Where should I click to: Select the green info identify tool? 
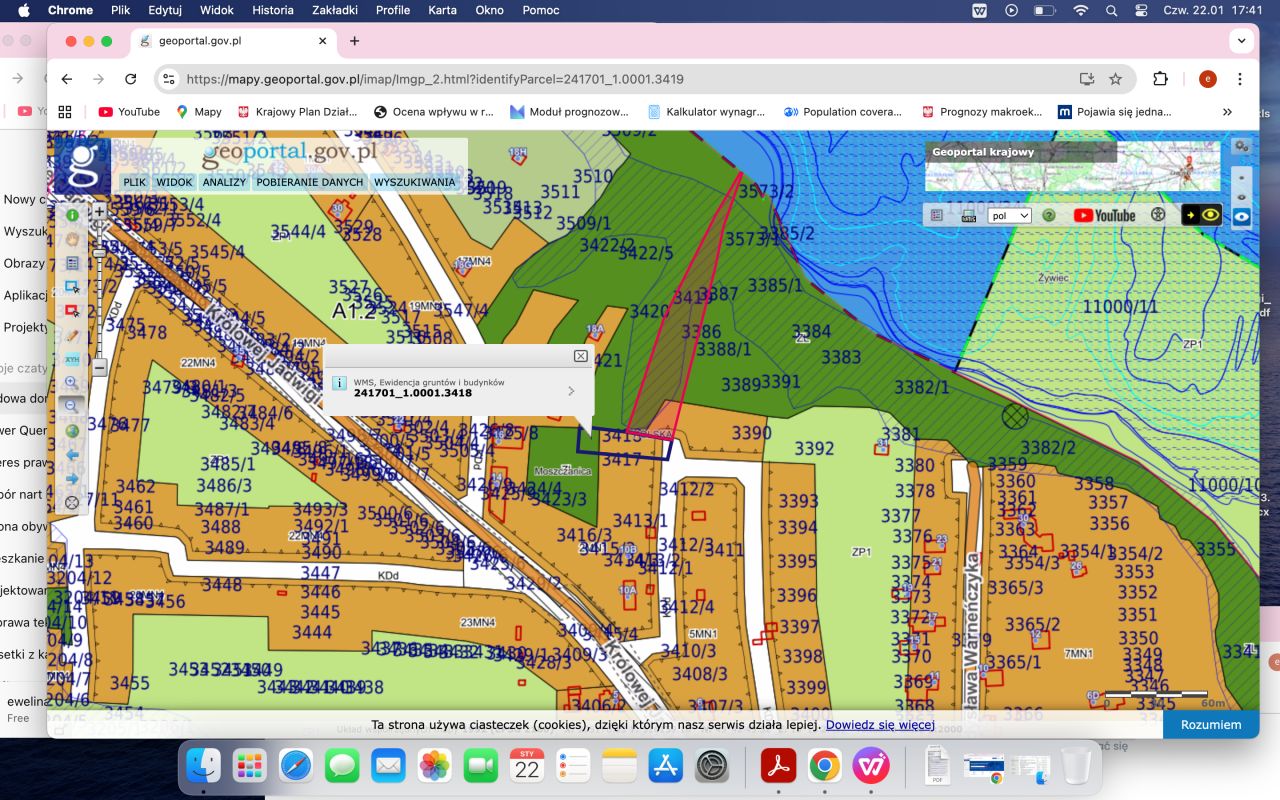tap(72, 215)
